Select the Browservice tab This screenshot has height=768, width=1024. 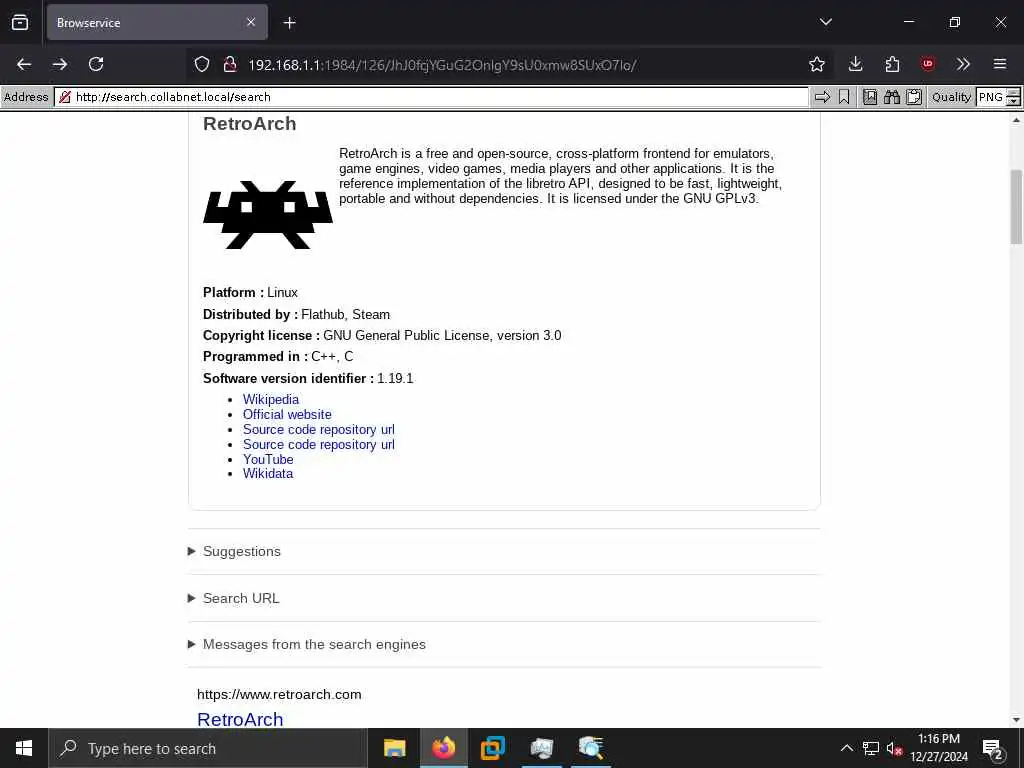[x=157, y=22]
